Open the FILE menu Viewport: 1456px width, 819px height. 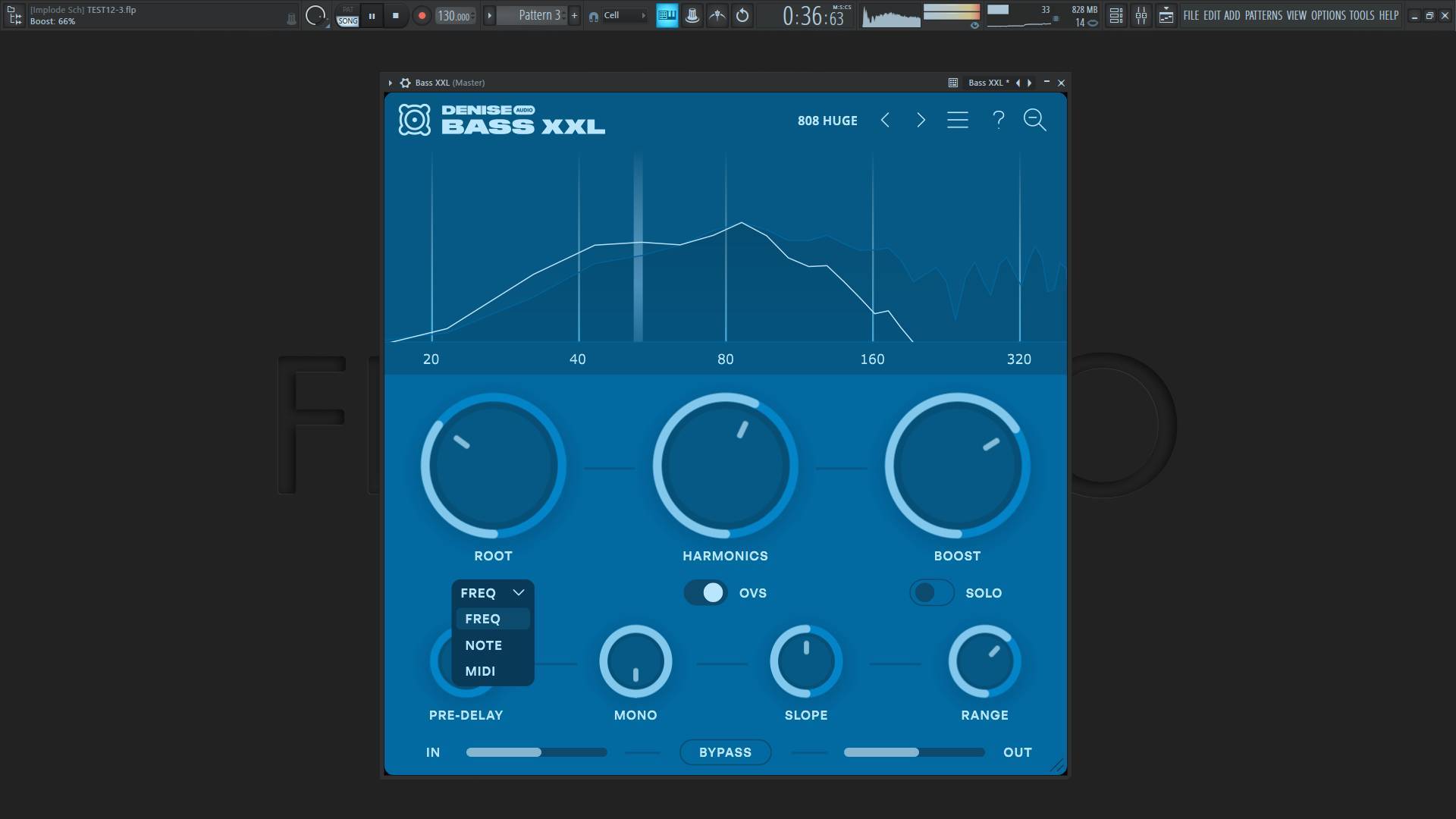click(1191, 15)
